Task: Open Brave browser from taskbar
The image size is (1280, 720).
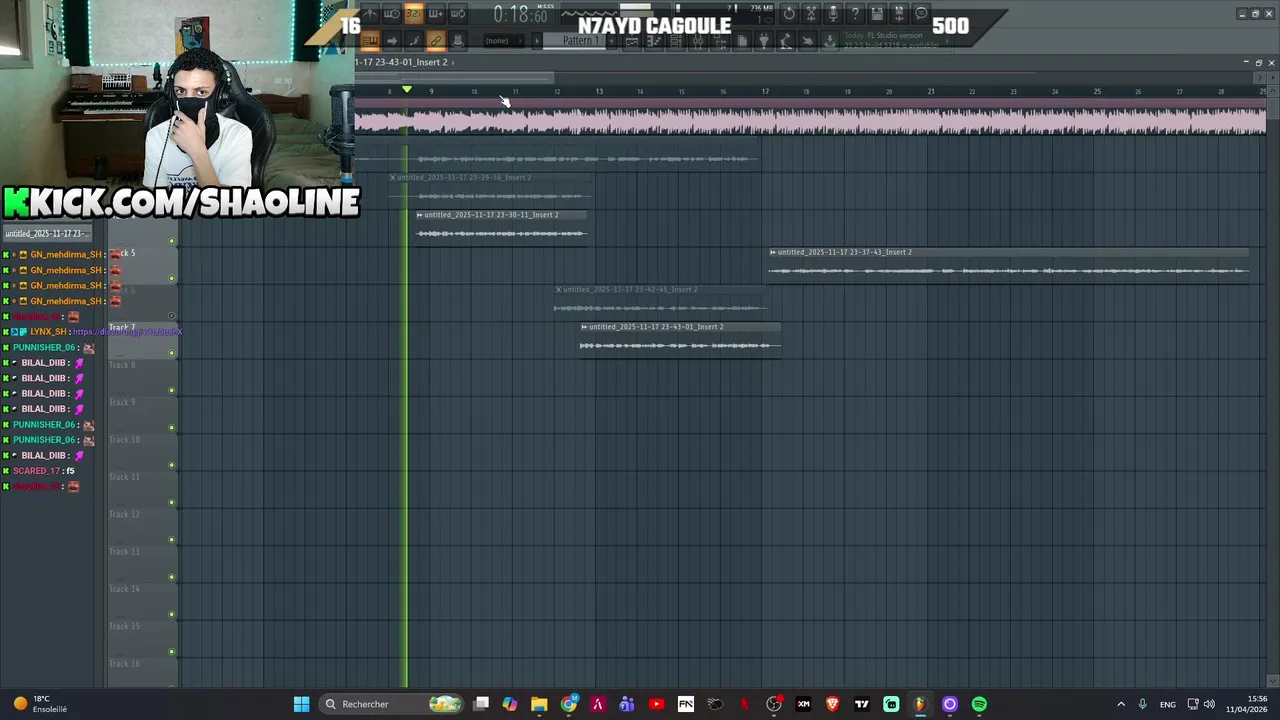Action: [x=832, y=704]
